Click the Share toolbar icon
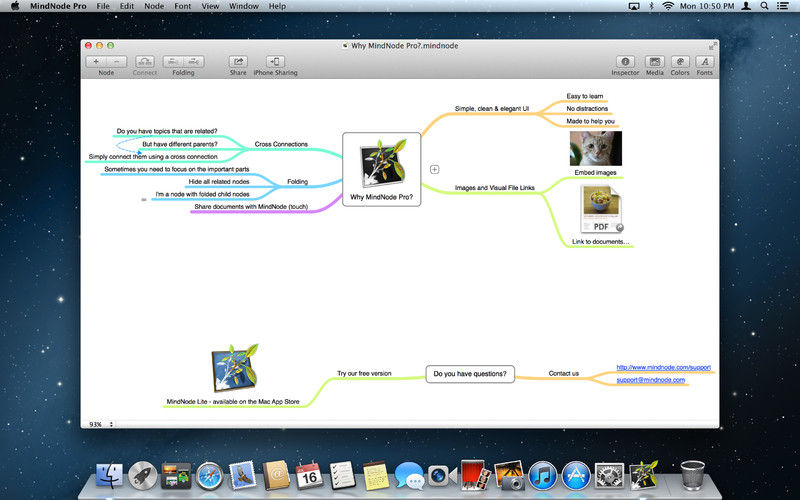Screen dimensions: 800x500 point(238,62)
